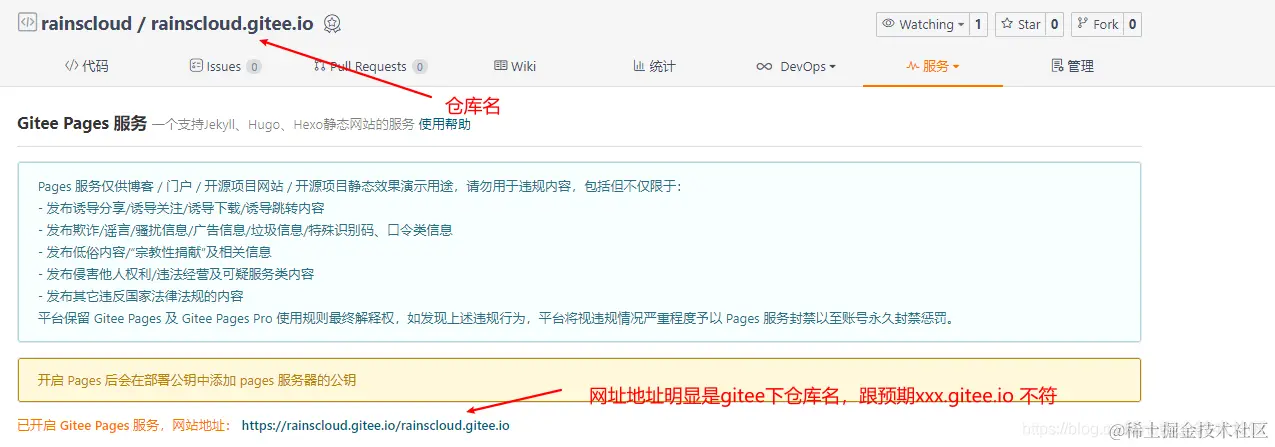Click the Gitee Pages 服务 heading

(82, 124)
